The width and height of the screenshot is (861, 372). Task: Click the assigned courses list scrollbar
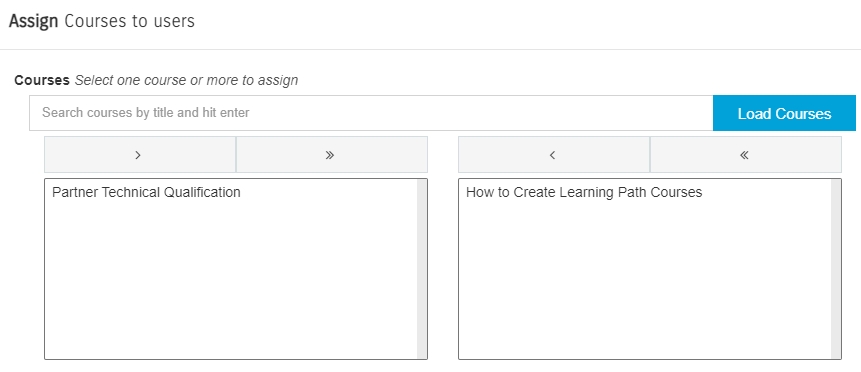click(836, 269)
